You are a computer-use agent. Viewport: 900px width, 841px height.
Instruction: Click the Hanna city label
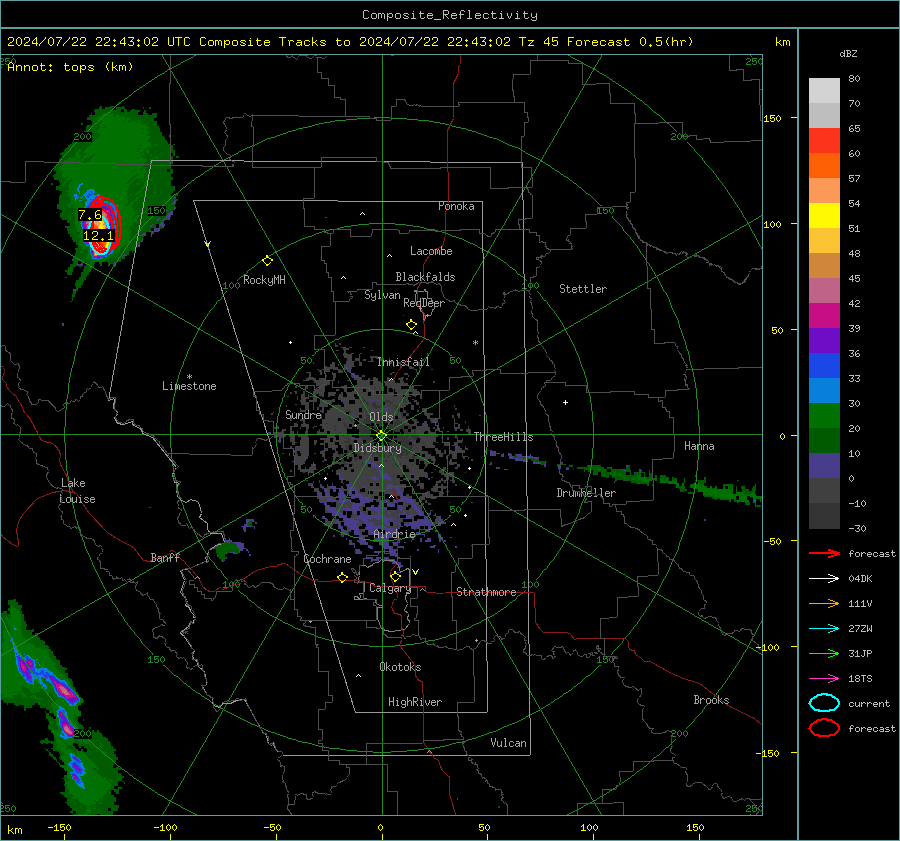tap(699, 446)
